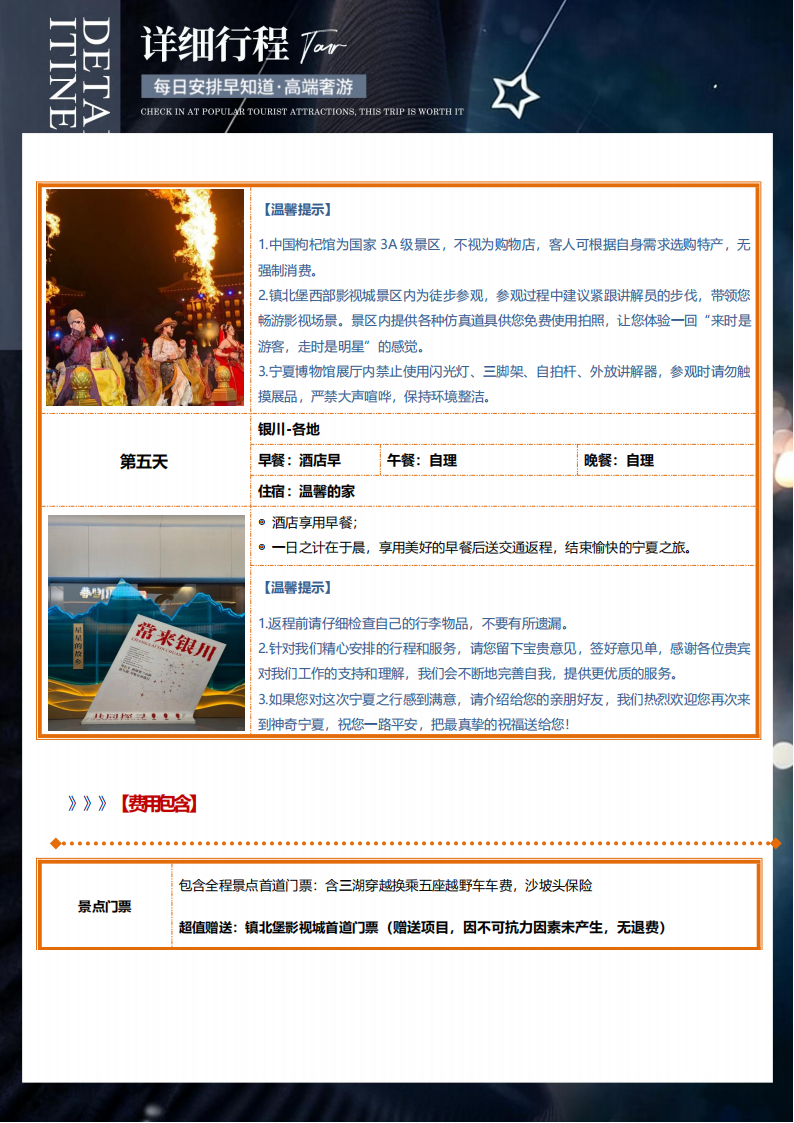Screen dimensions: 794x1123
Task: Click the 景点门票 label cell
Action: pyautogui.click(x=105, y=907)
